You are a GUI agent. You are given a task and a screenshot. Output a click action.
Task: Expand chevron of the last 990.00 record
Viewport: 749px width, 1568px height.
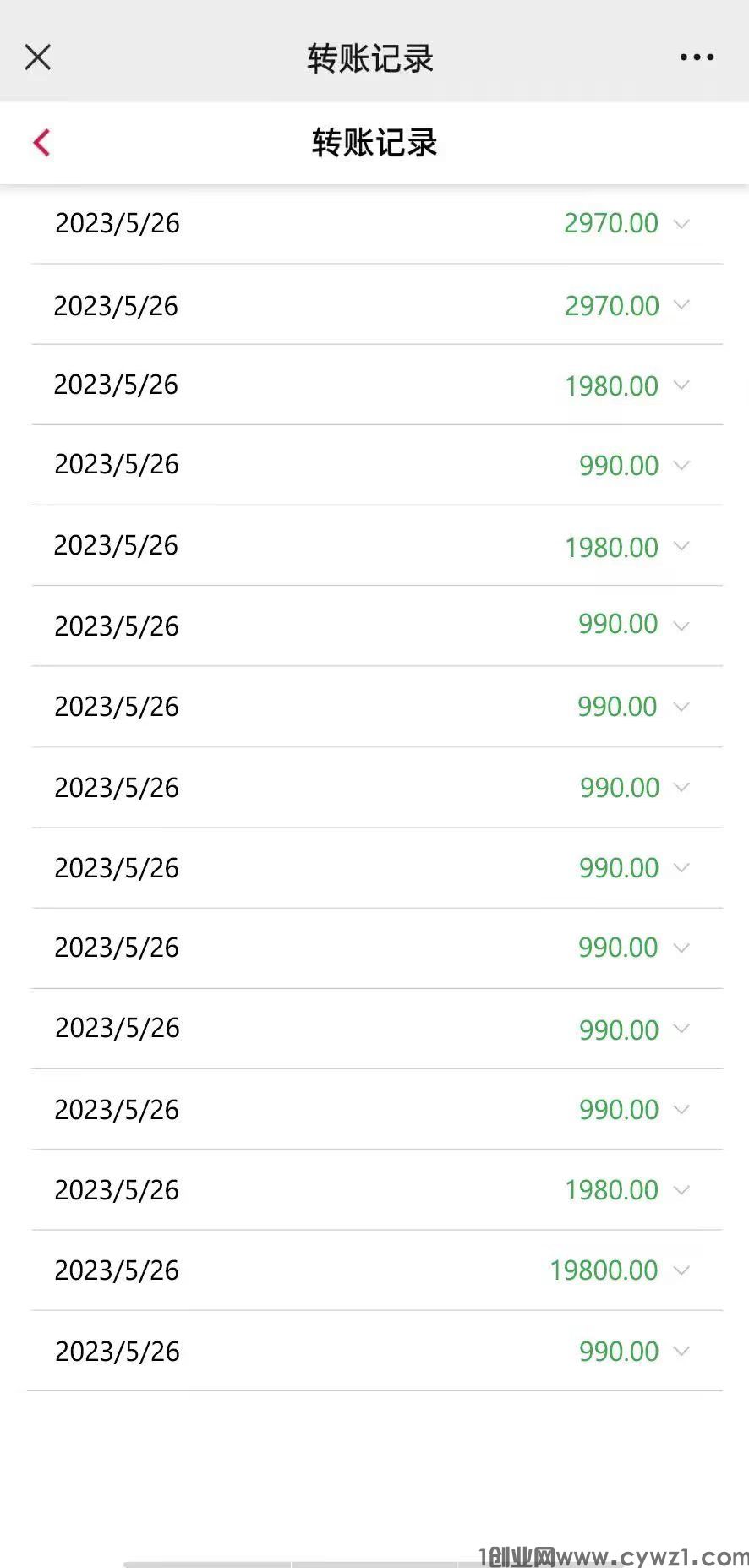[681, 1352]
